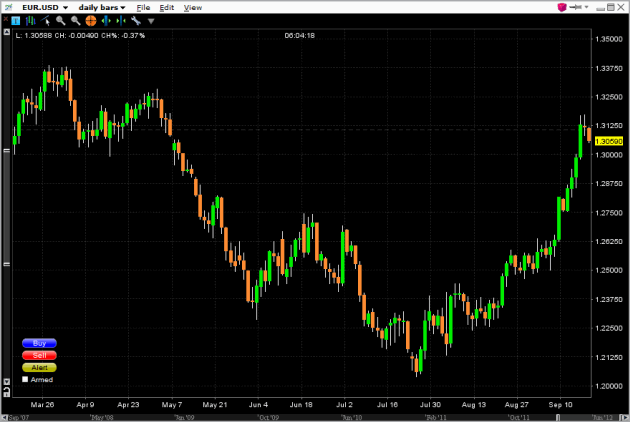This screenshot has height=422, width=630.
Task: Click the yellow 1.30505 price label
Action: [x=609, y=142]
